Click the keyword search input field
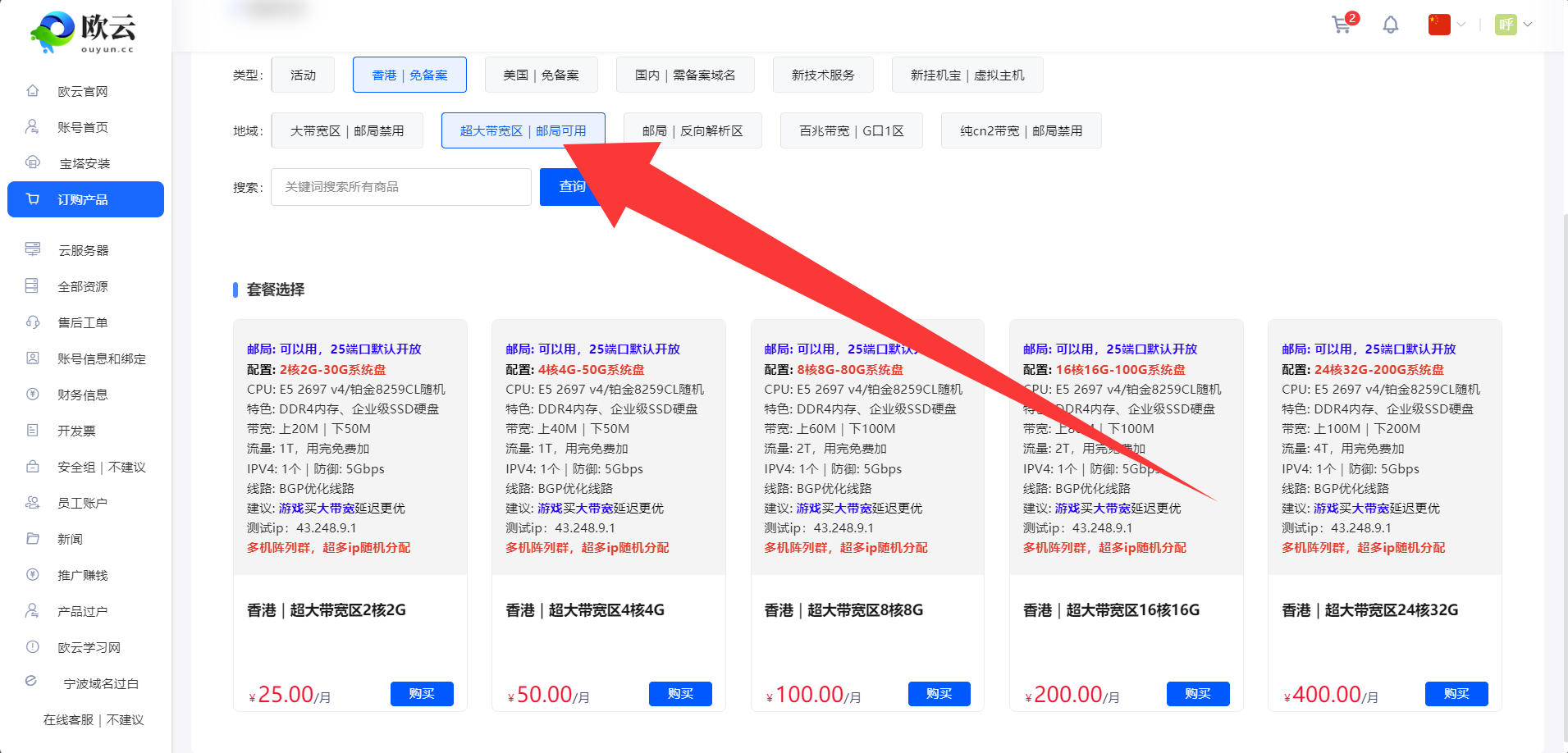The height and width of the screenshot is (753, 1568). pos(400,187)
